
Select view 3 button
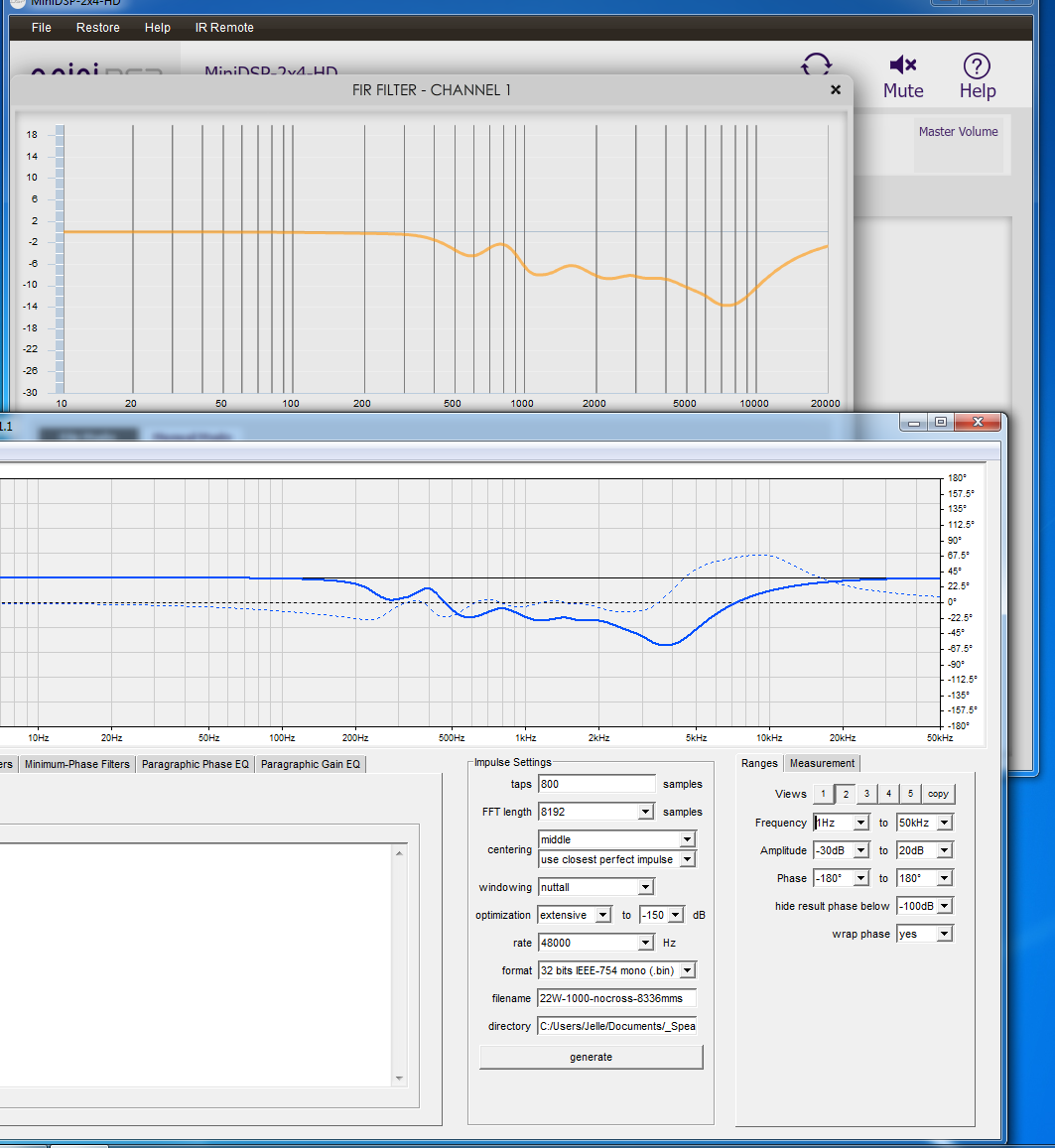tap(866, 794)
